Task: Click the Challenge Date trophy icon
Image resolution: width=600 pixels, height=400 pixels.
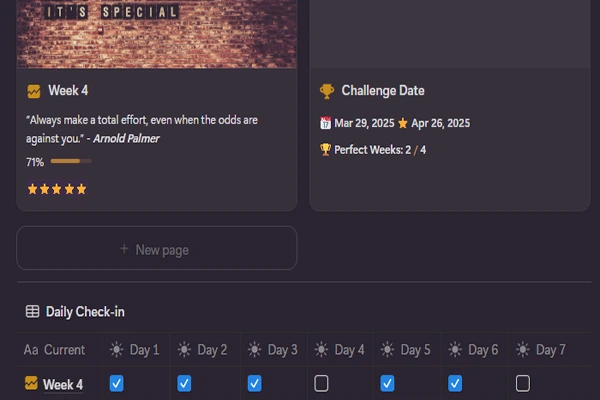Action: (327, 91)
